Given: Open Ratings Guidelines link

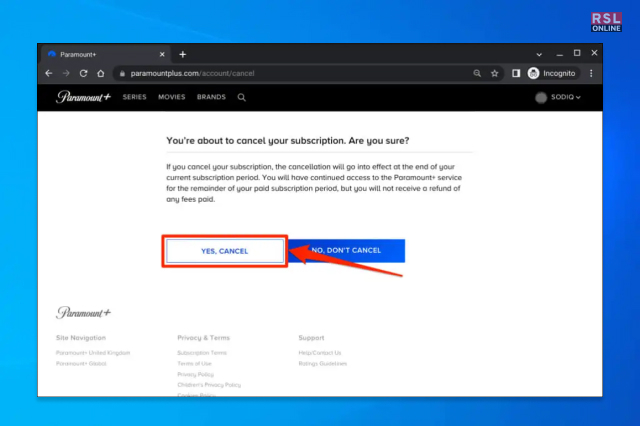Looking at the screenshot, I should click(x=323, y=364).
